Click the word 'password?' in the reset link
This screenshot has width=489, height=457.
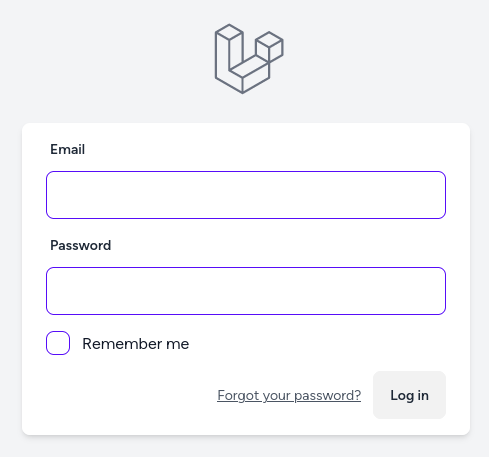coord(328,396)
